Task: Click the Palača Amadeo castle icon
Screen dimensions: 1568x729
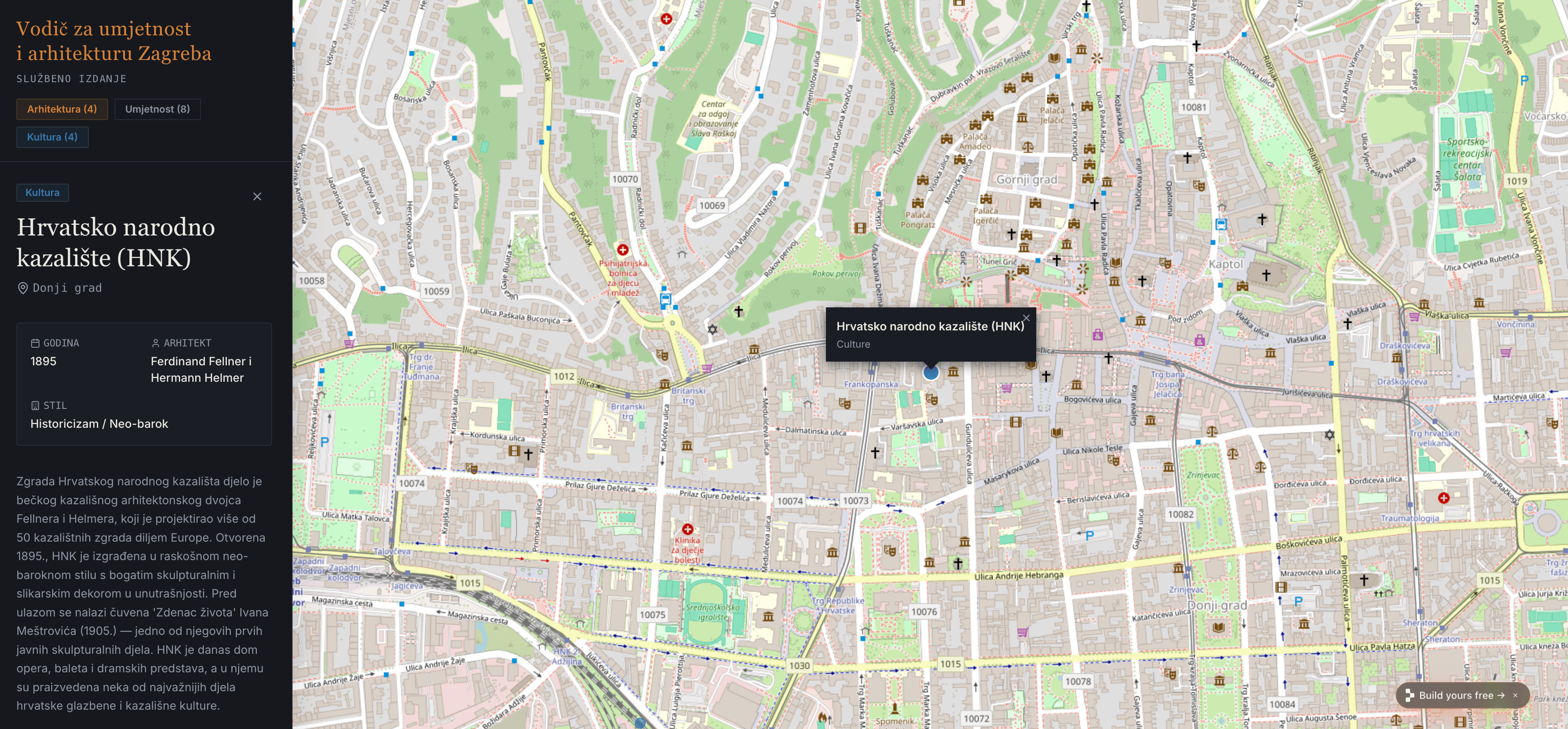Action: click(x=975, y=125)
